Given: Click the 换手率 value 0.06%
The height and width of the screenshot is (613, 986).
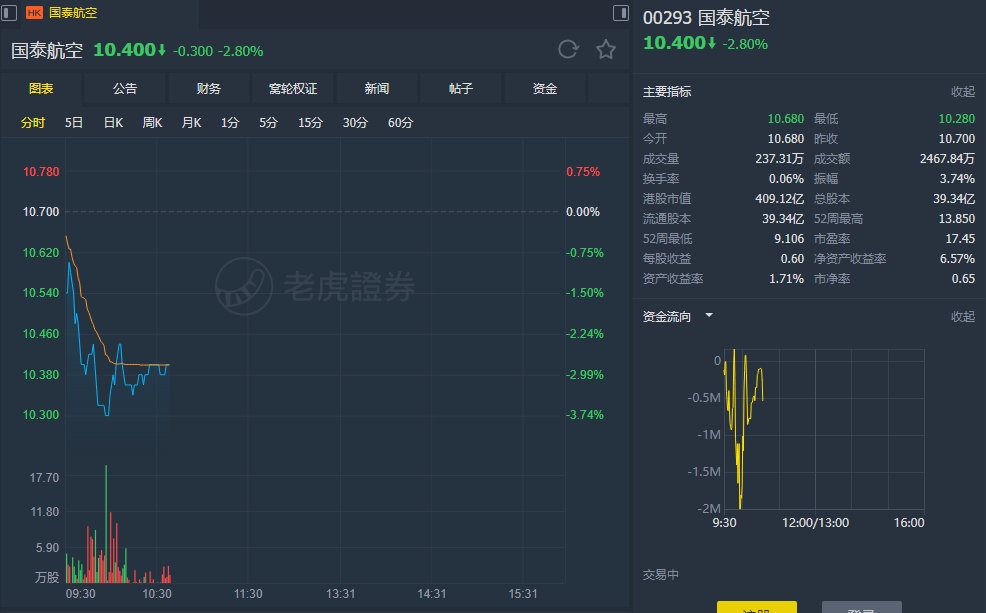Looking at the screenshot, I should click(786, 179).
